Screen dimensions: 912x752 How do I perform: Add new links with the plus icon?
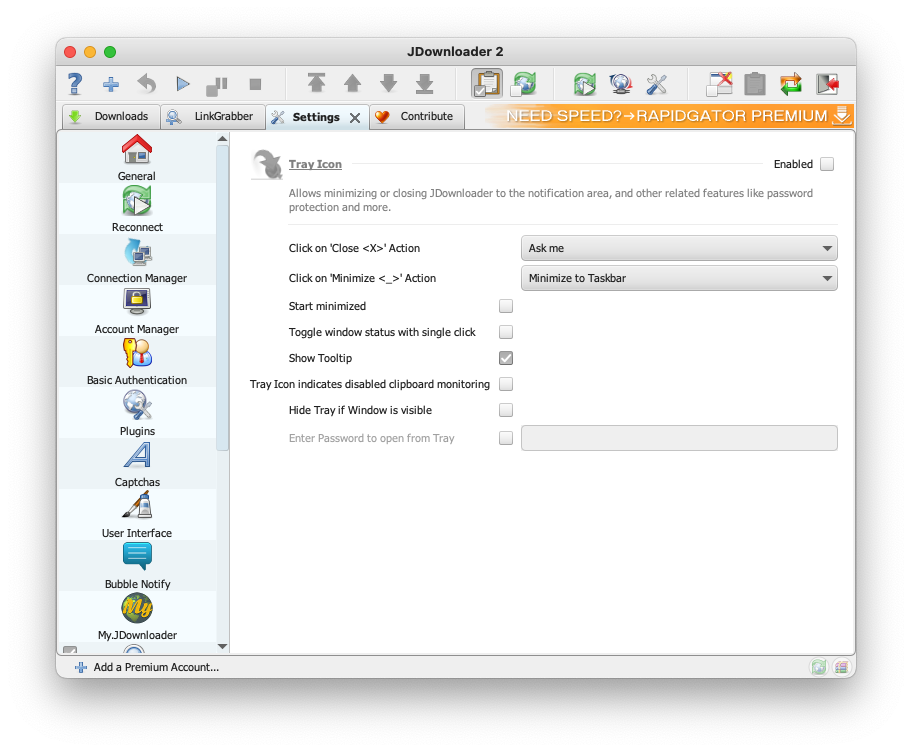pos(111,84)
